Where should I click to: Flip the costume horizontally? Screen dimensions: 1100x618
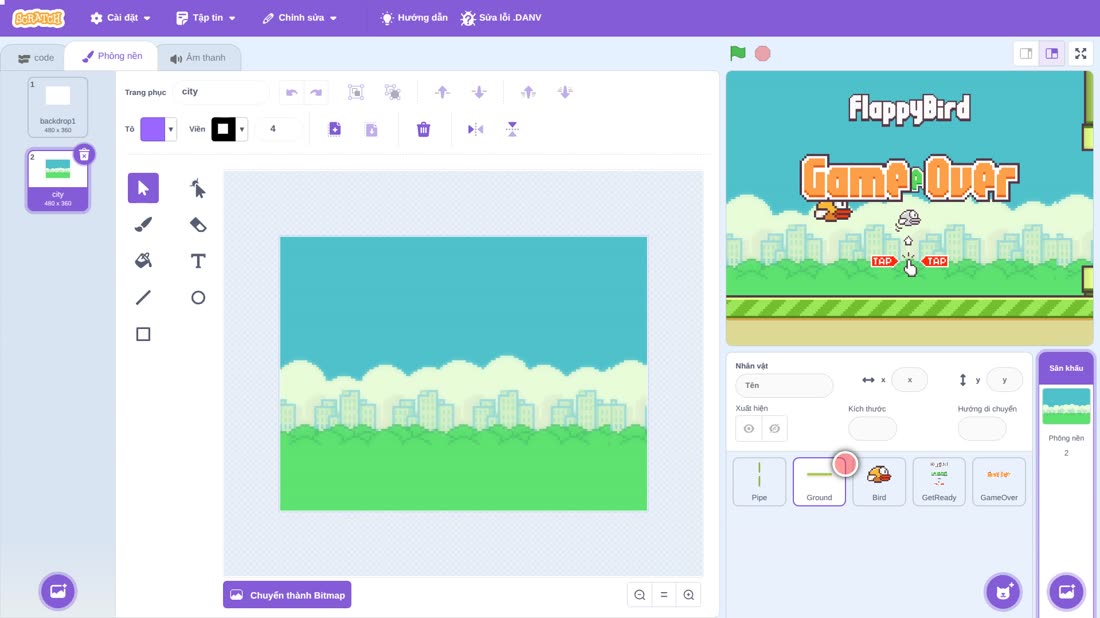[x=476, y=129]
